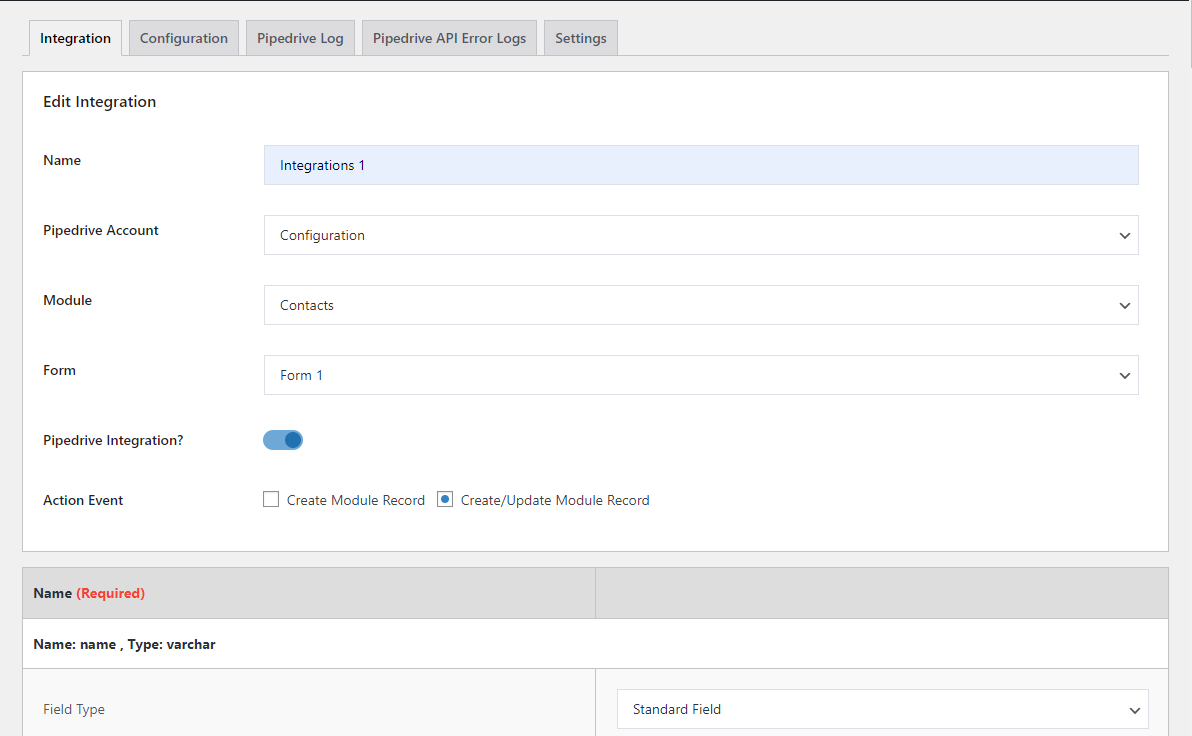Toggle the Pipedrive Integration switch
This screenshot has height=736, width=1192.
pyautogui.click(x=283, y=440)
